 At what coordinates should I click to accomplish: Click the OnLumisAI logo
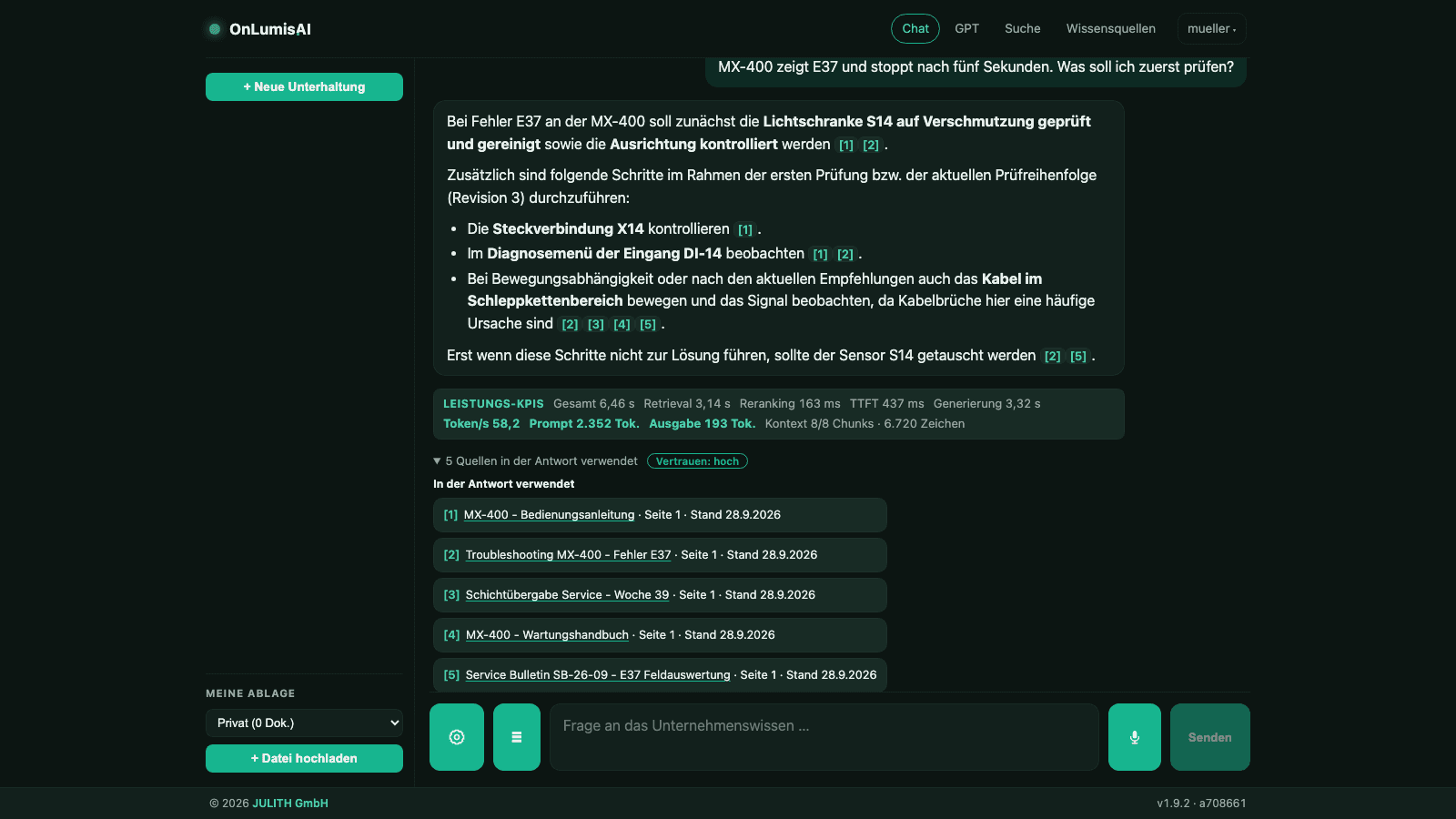(x=260, y=29)
